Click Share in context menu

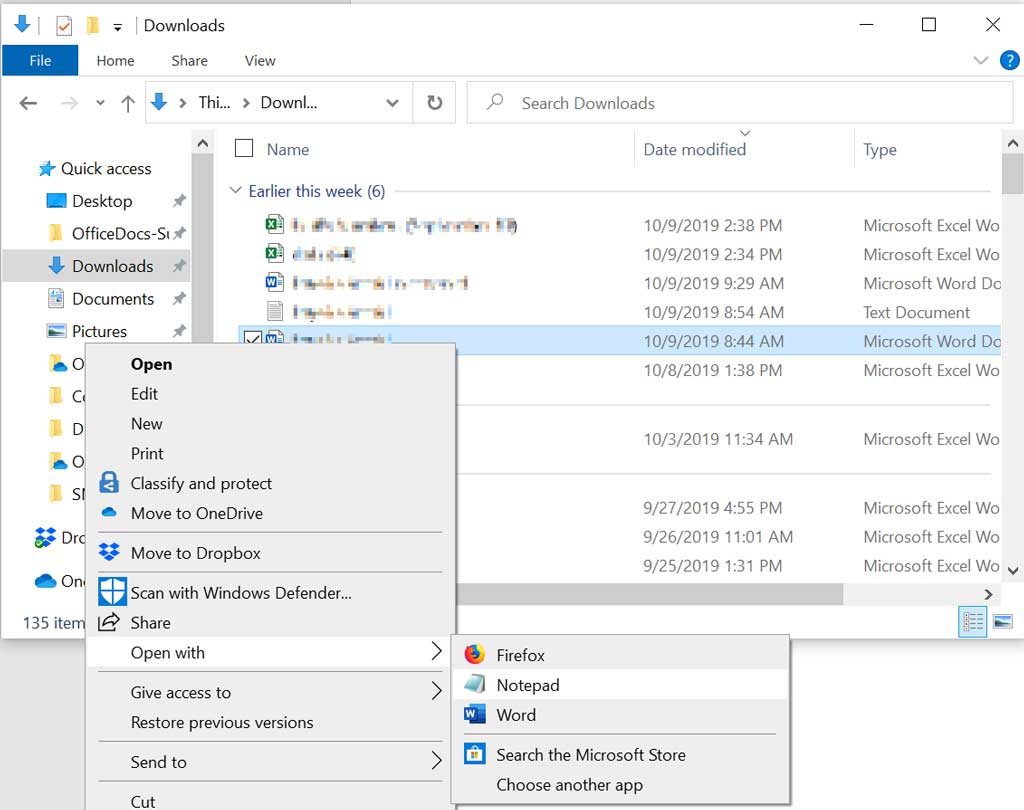point(270,623)
